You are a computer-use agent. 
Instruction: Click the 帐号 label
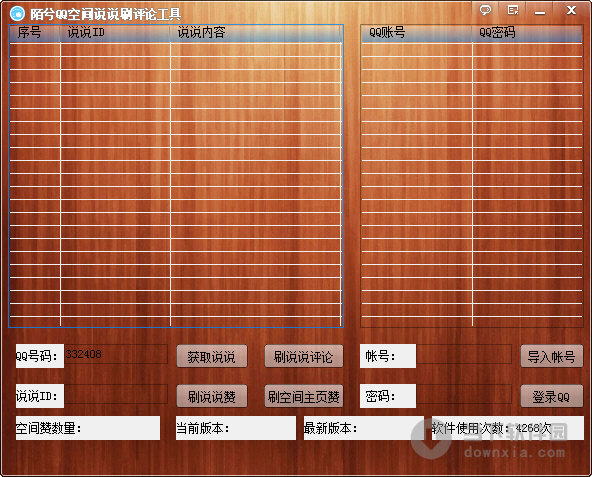coord(388,356)
